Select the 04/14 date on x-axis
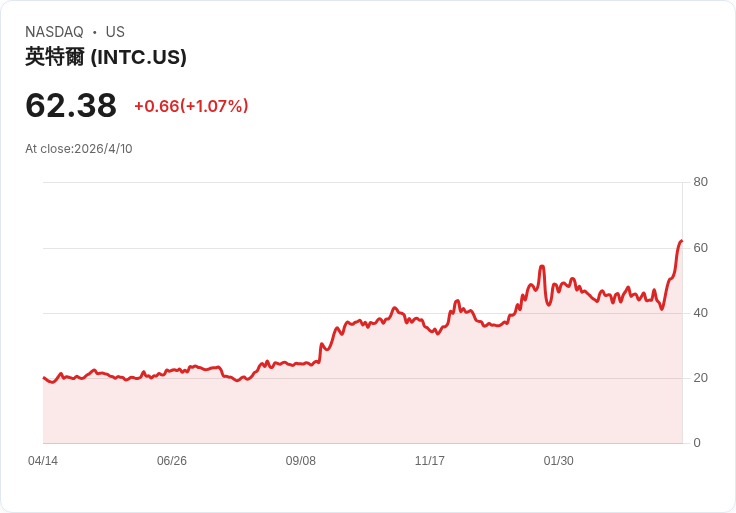 click(43, 461)
